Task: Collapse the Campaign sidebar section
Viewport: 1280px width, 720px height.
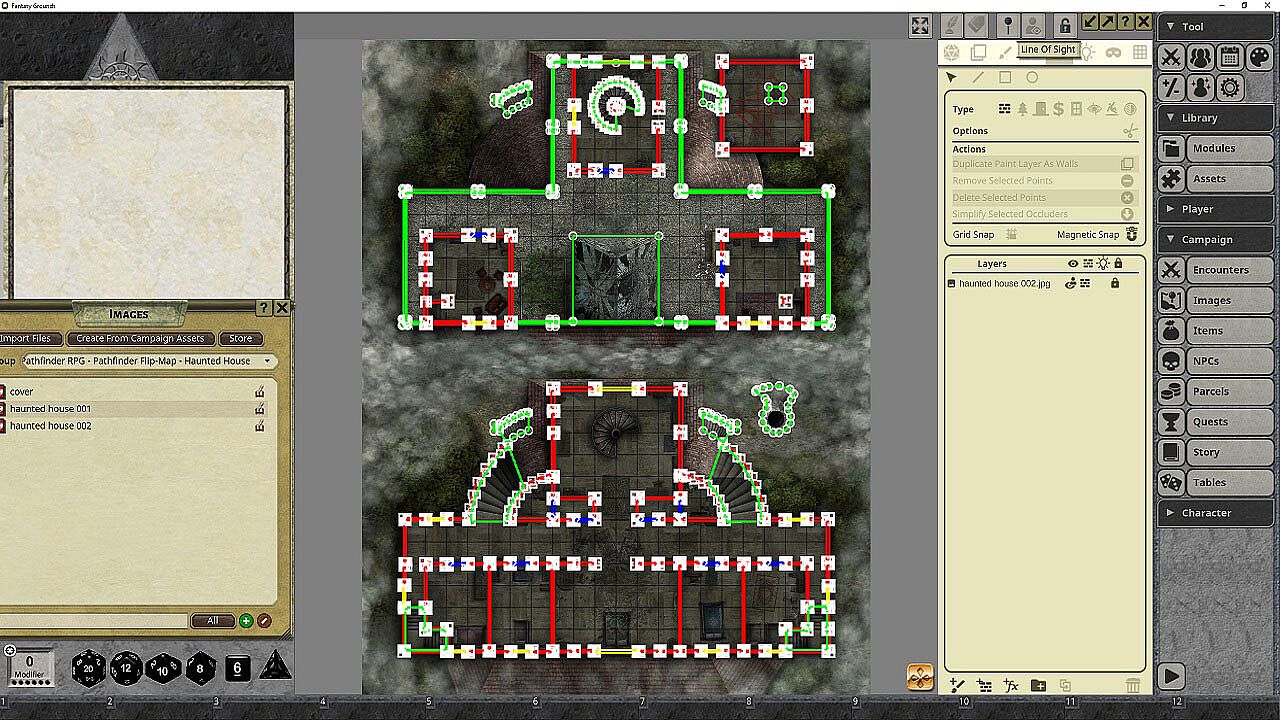Action: pos(1218,239)
